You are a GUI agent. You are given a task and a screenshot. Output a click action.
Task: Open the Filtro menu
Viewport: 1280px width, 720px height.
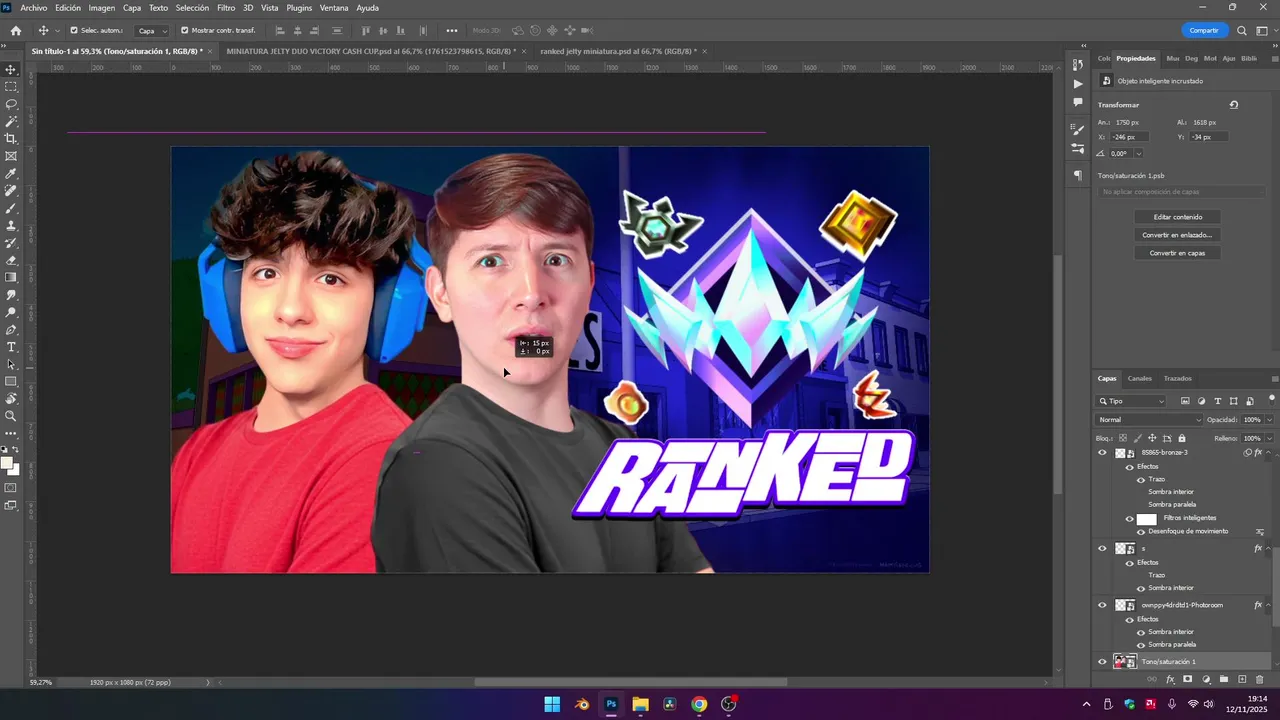point(226,8)
